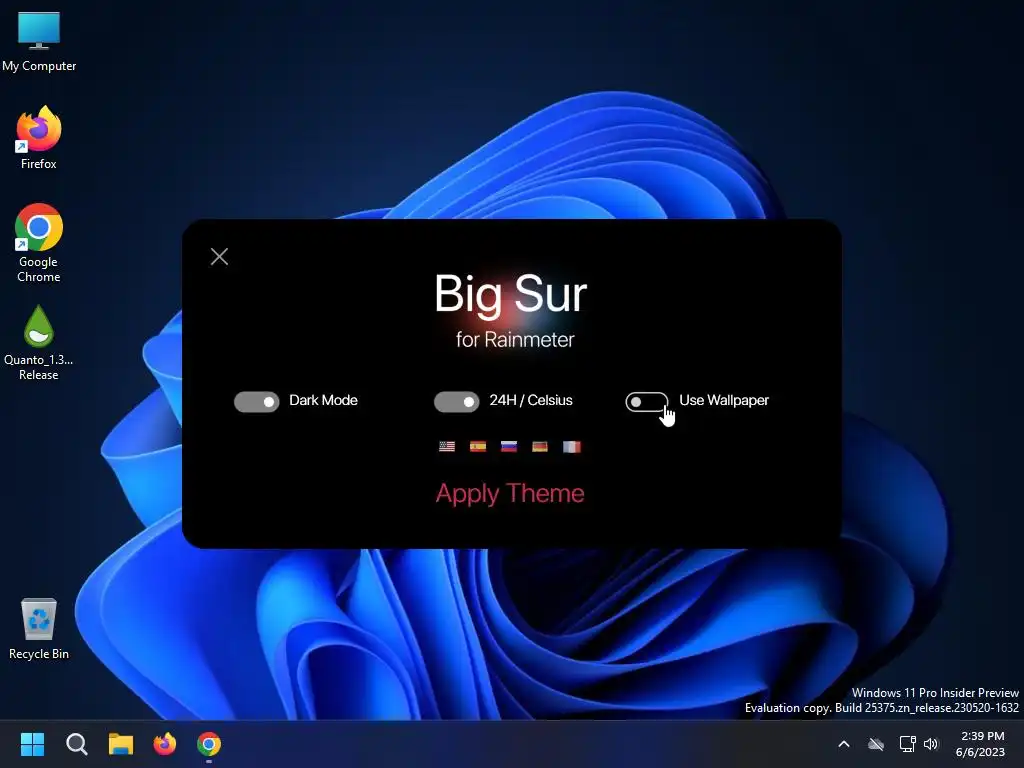Screen dimensions: 1024x768
Task: Select the Russian flag language
Action: pyautogui.click(x=509, y=447)
